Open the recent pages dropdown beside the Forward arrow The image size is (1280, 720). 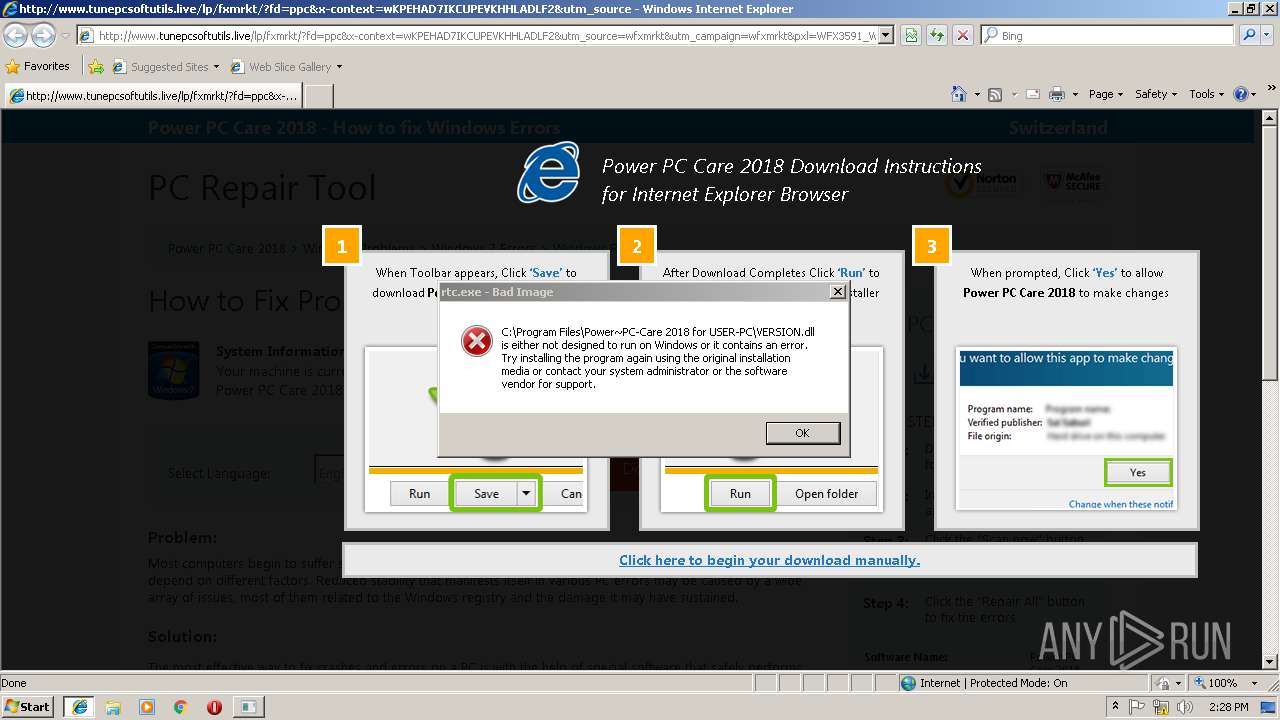[65, 36]
